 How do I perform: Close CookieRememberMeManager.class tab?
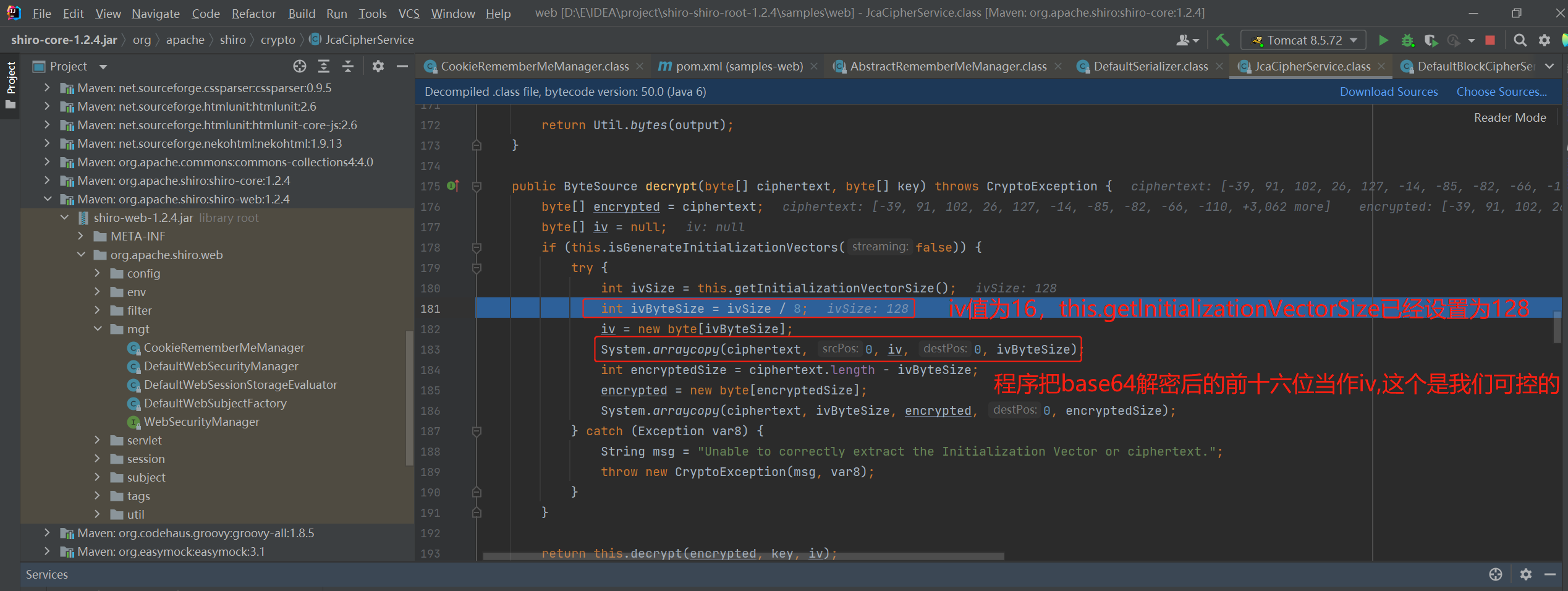pos(640,66)
